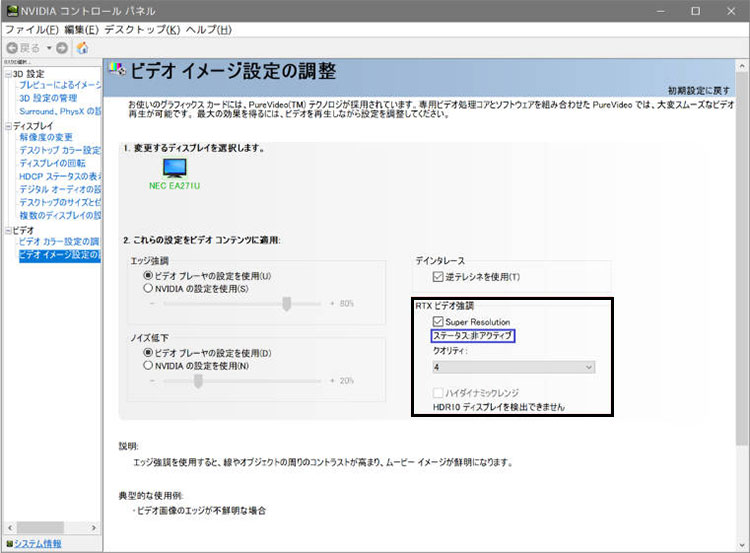
Task: Select the NEC EA271U monitor icon
Action: (175, 168)
